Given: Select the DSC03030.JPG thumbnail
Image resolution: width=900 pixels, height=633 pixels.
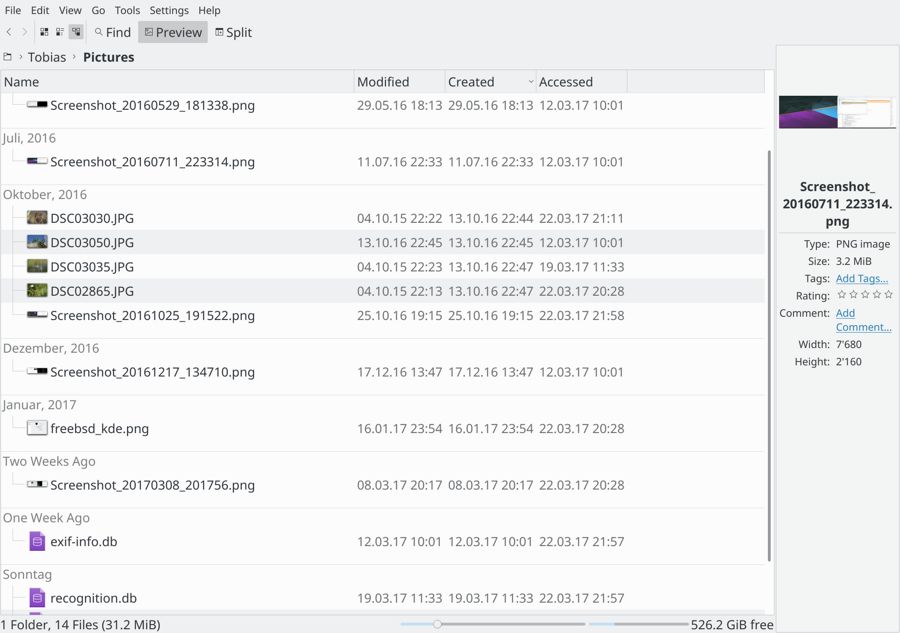Looking at the screenshot, I should 37,218.
